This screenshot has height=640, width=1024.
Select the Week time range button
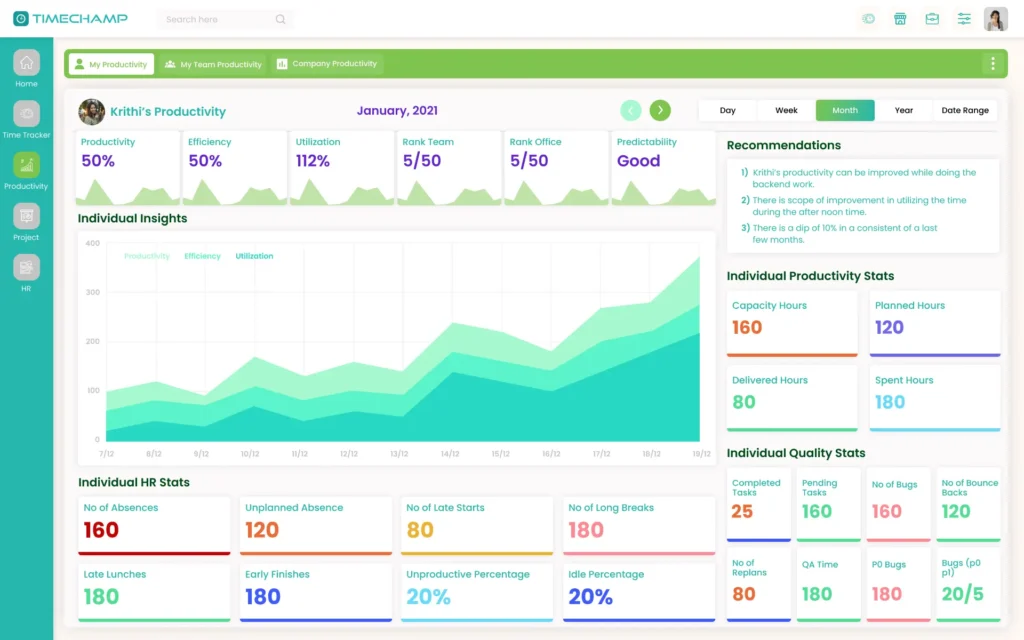pos(786,110)
